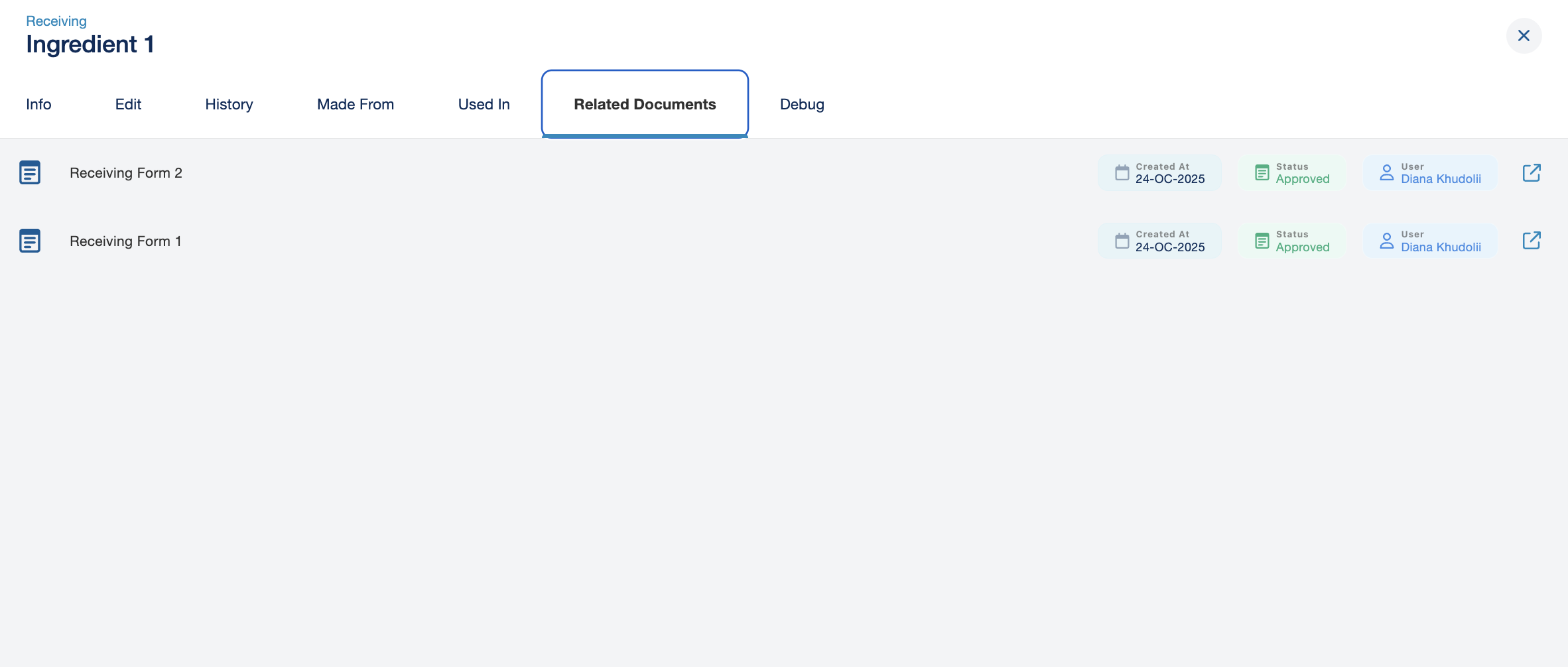Open the Debug tab
1568x667 pixels.
[802, 104]
